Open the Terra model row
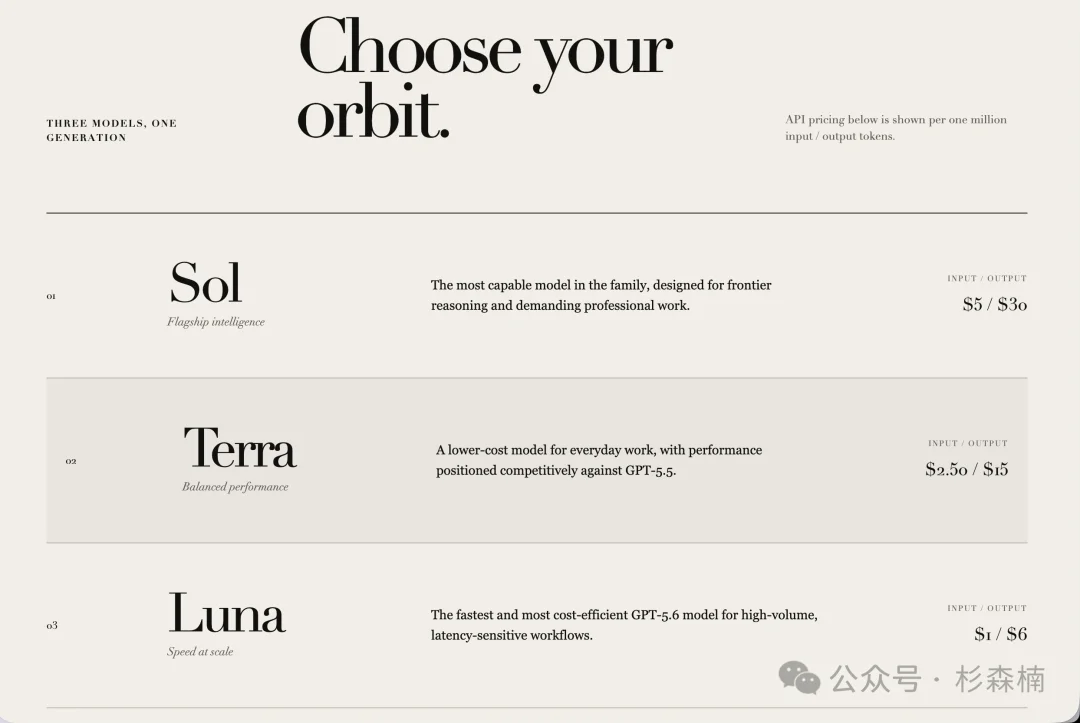Image resolution: width=1080 pixels, height=723 pixels. tap(537, 460)
